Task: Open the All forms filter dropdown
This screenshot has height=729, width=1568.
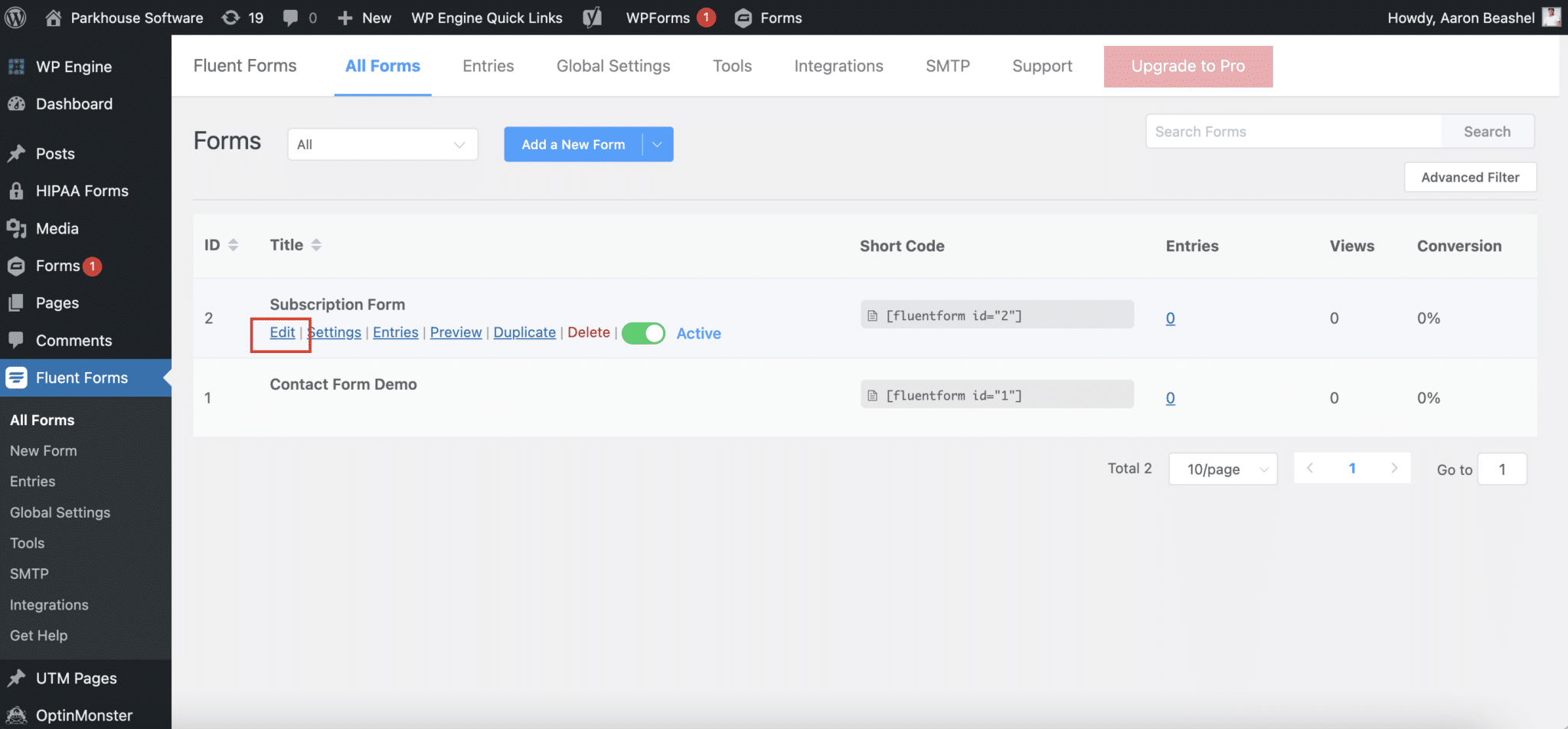Action: point(382,144)
